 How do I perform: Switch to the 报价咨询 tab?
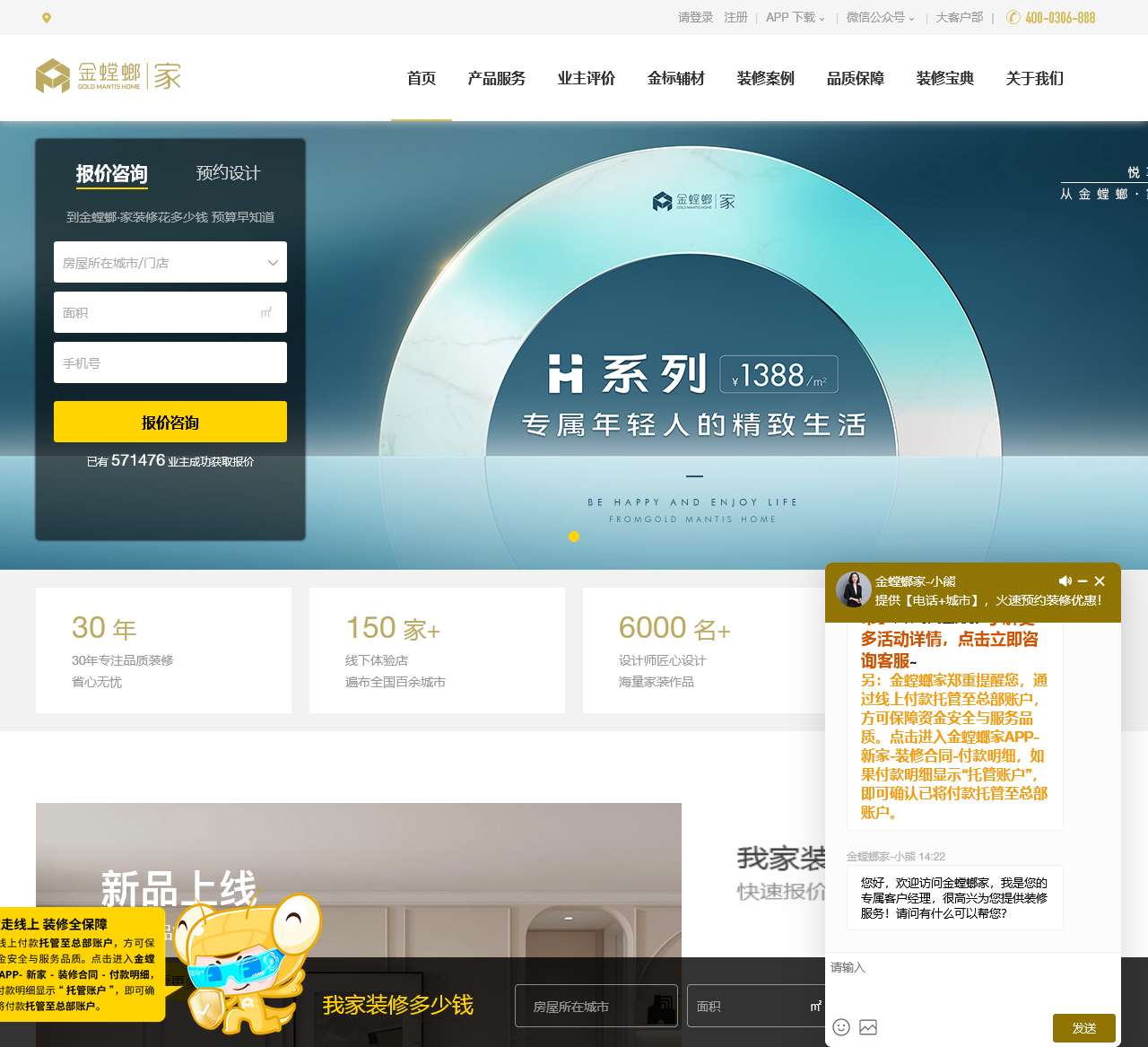pos(112,173)
